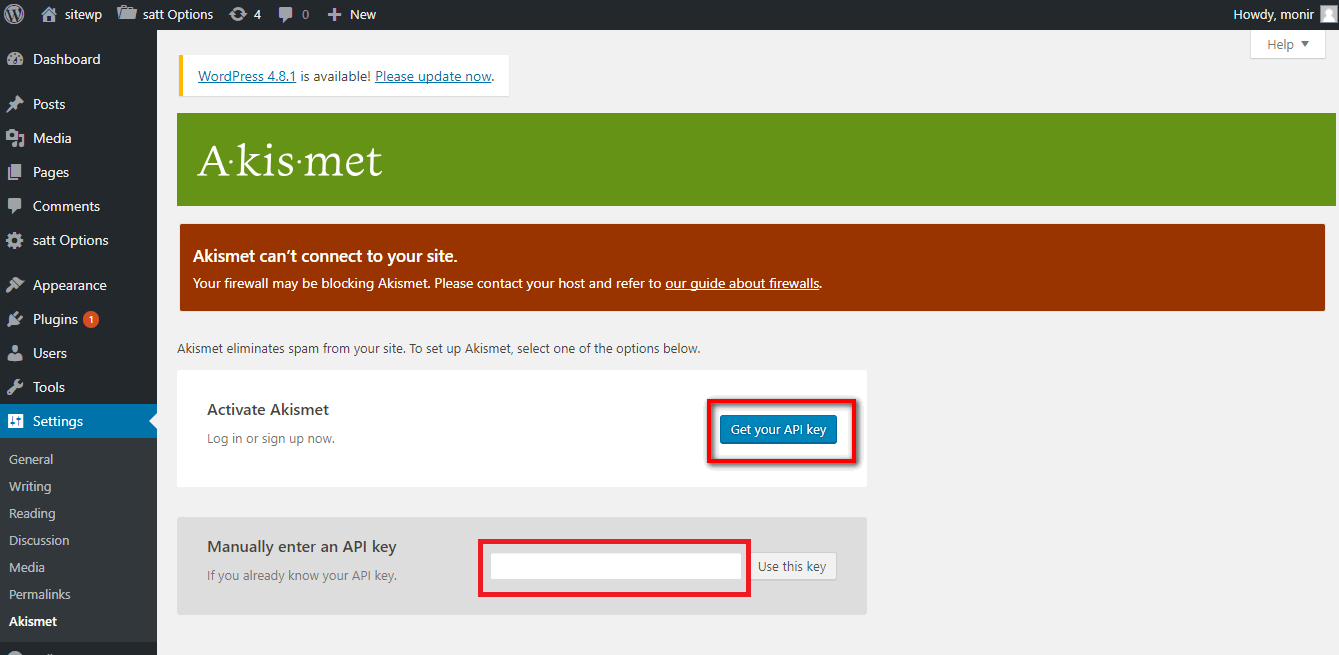Click the home icon beside sitewp

[x=49, y=14]
